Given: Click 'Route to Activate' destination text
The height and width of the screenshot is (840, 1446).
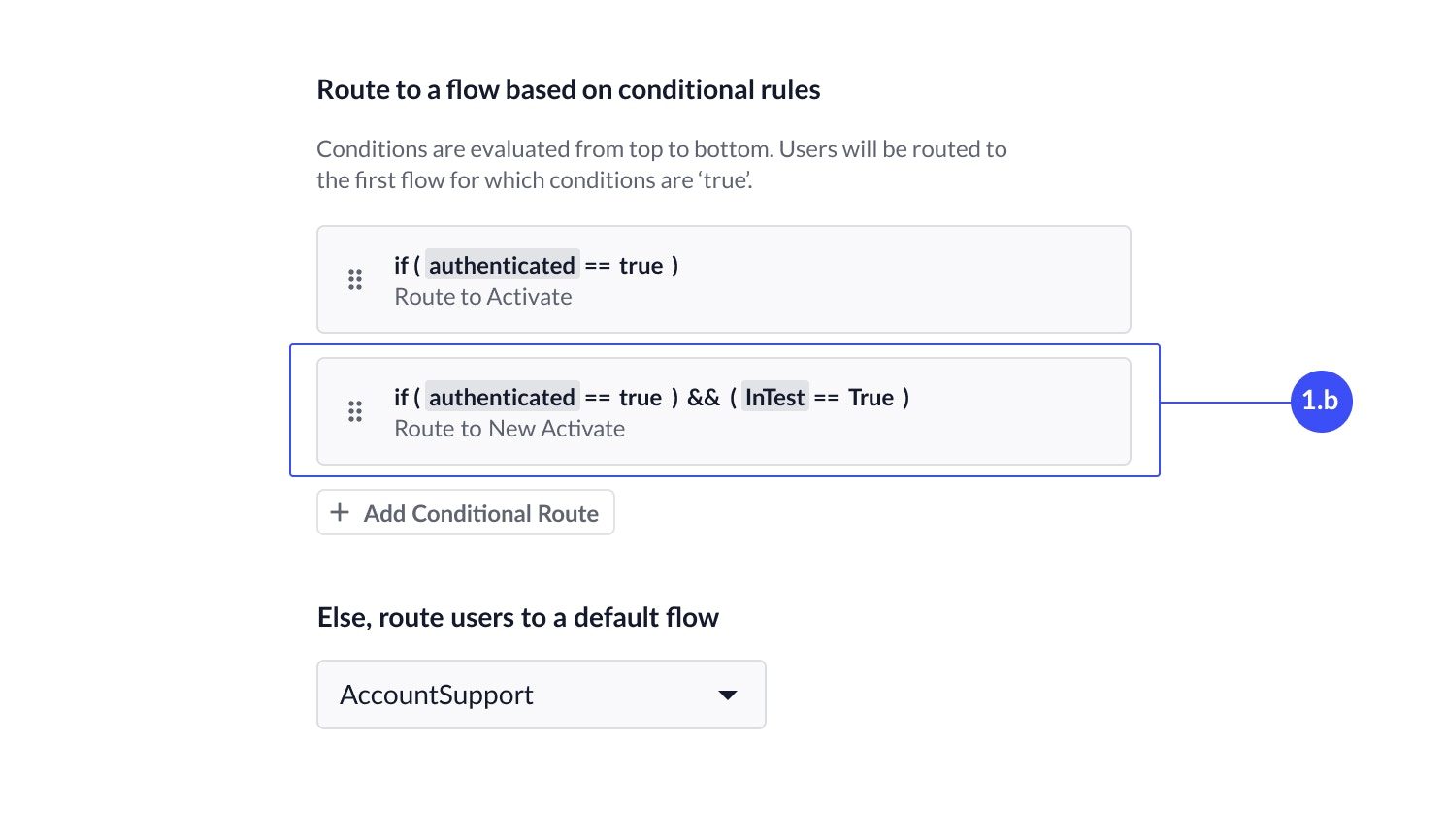Looking at the screenshot, I should click(x=483, y=297).
